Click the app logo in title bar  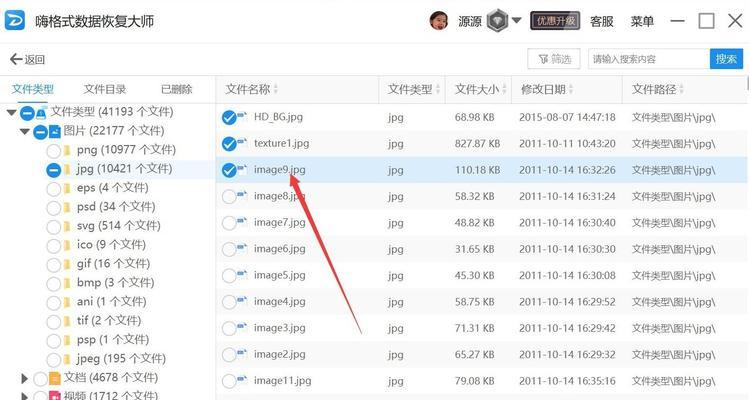click(x=14, y=21)
